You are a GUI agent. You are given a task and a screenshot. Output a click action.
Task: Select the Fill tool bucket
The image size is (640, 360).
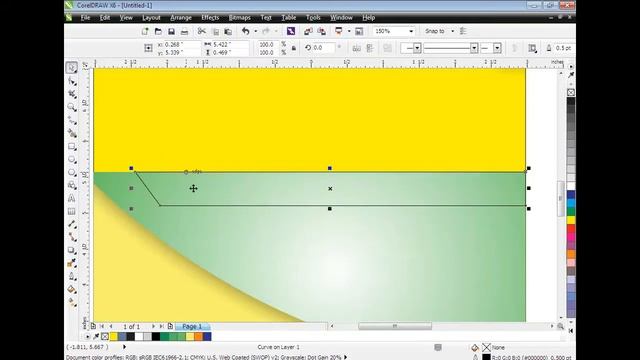coord(72,289)
